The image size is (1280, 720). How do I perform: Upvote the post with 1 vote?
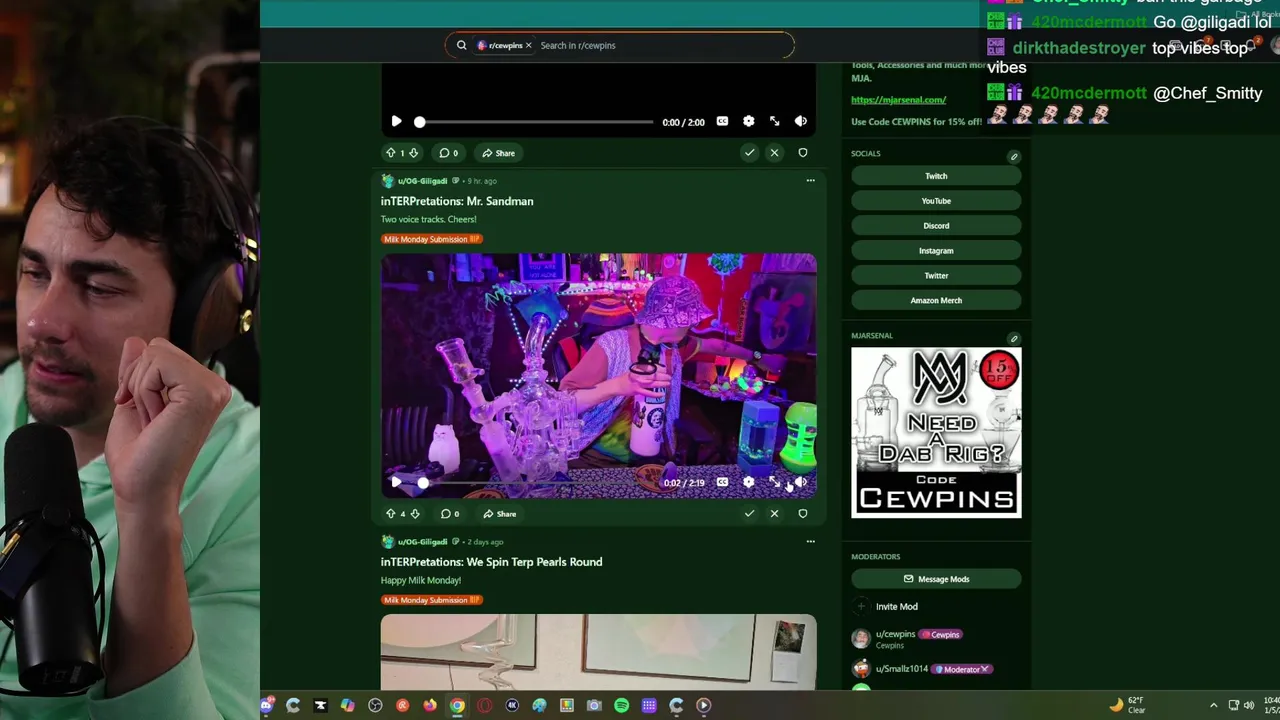click(x=390, y=153)
